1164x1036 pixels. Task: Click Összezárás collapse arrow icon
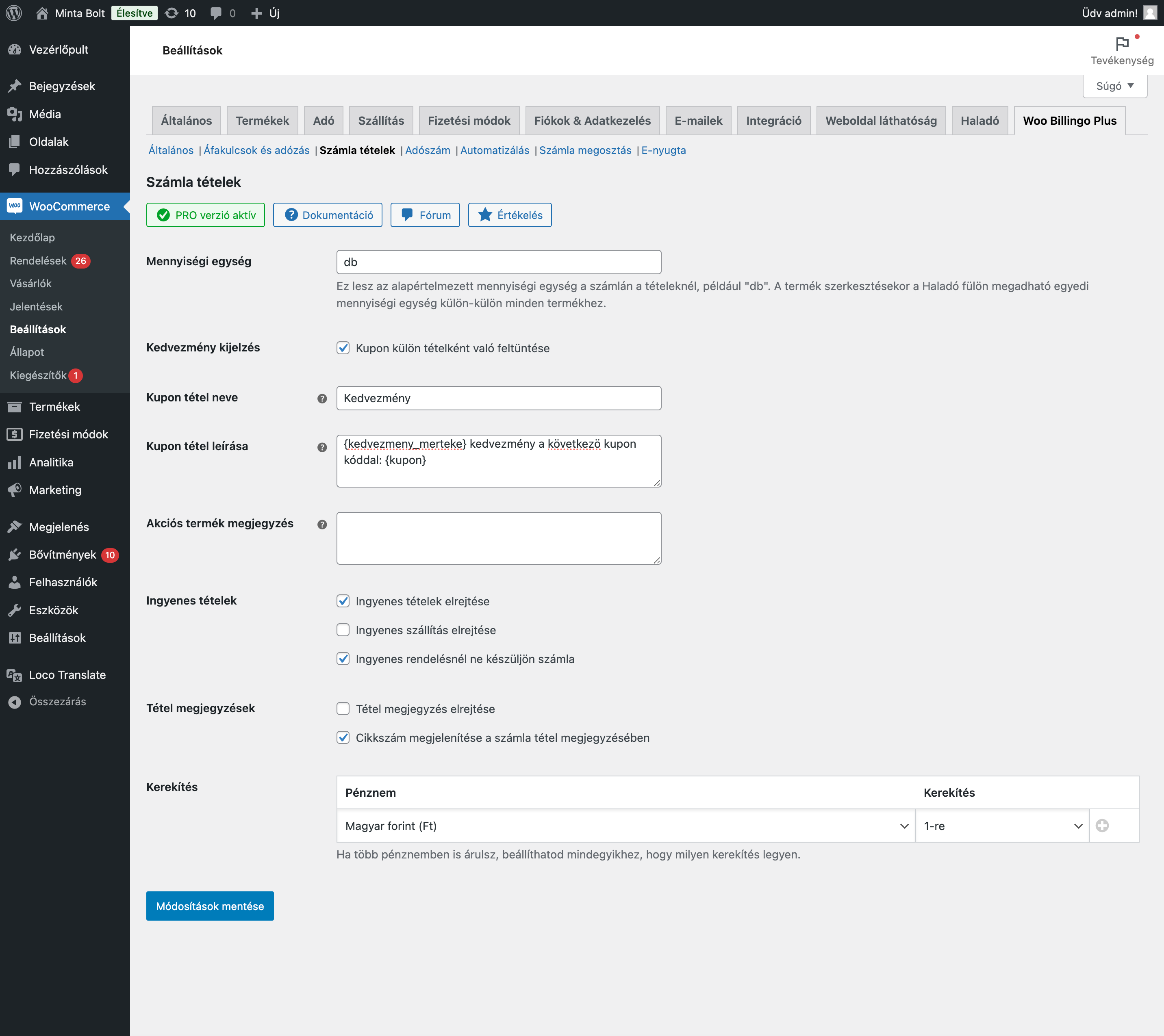(15, 702)
